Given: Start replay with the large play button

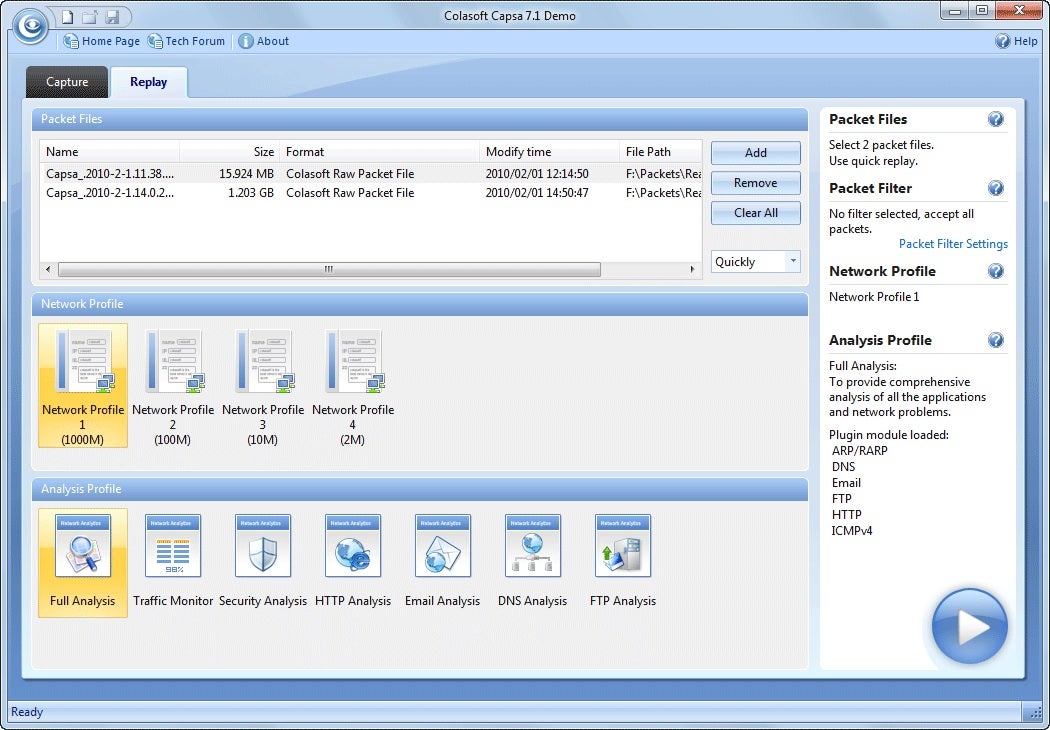Looking at the screenshot, I should (x=969, y=627).
